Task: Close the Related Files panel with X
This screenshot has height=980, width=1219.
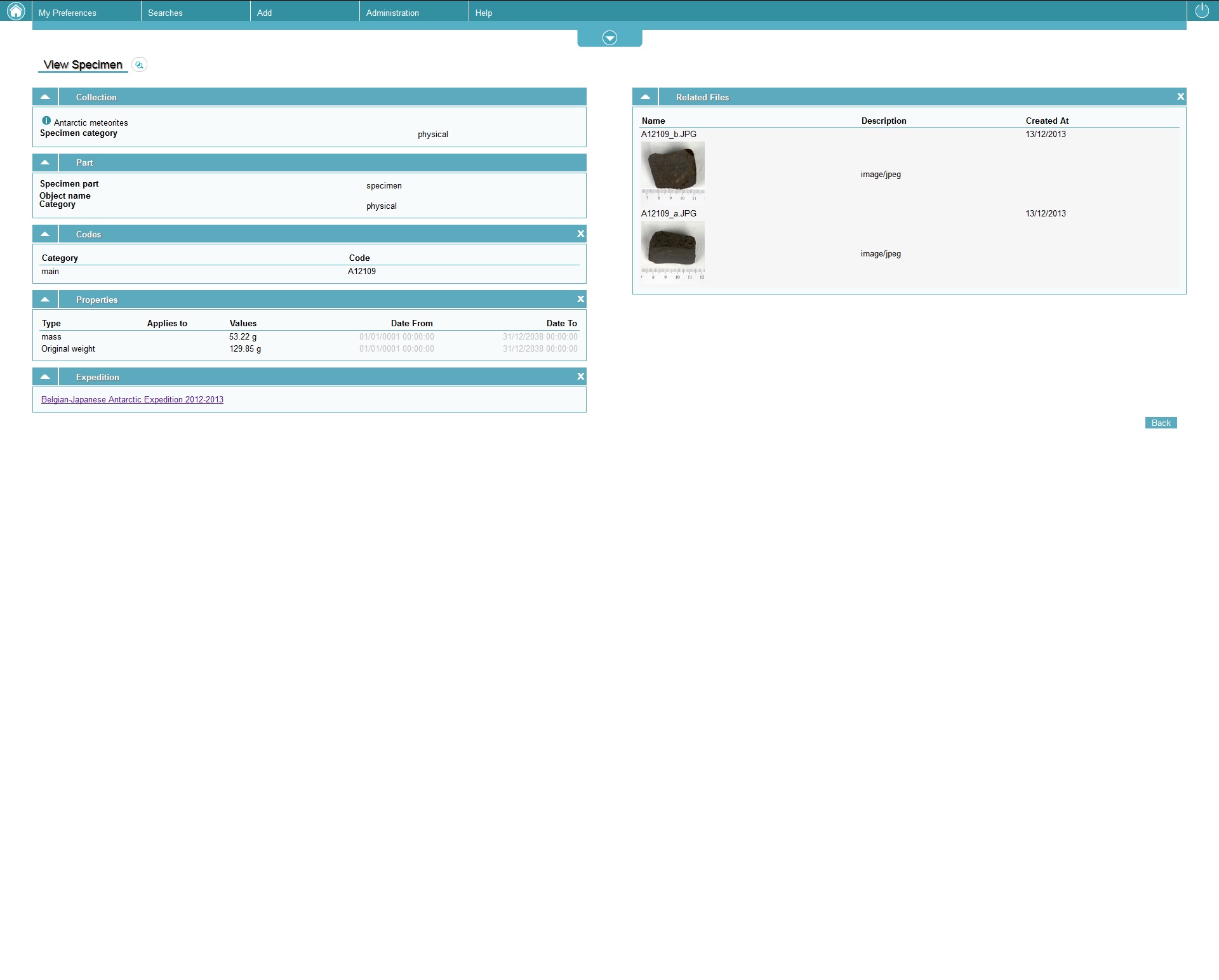Action: [x=1180, y=97]
